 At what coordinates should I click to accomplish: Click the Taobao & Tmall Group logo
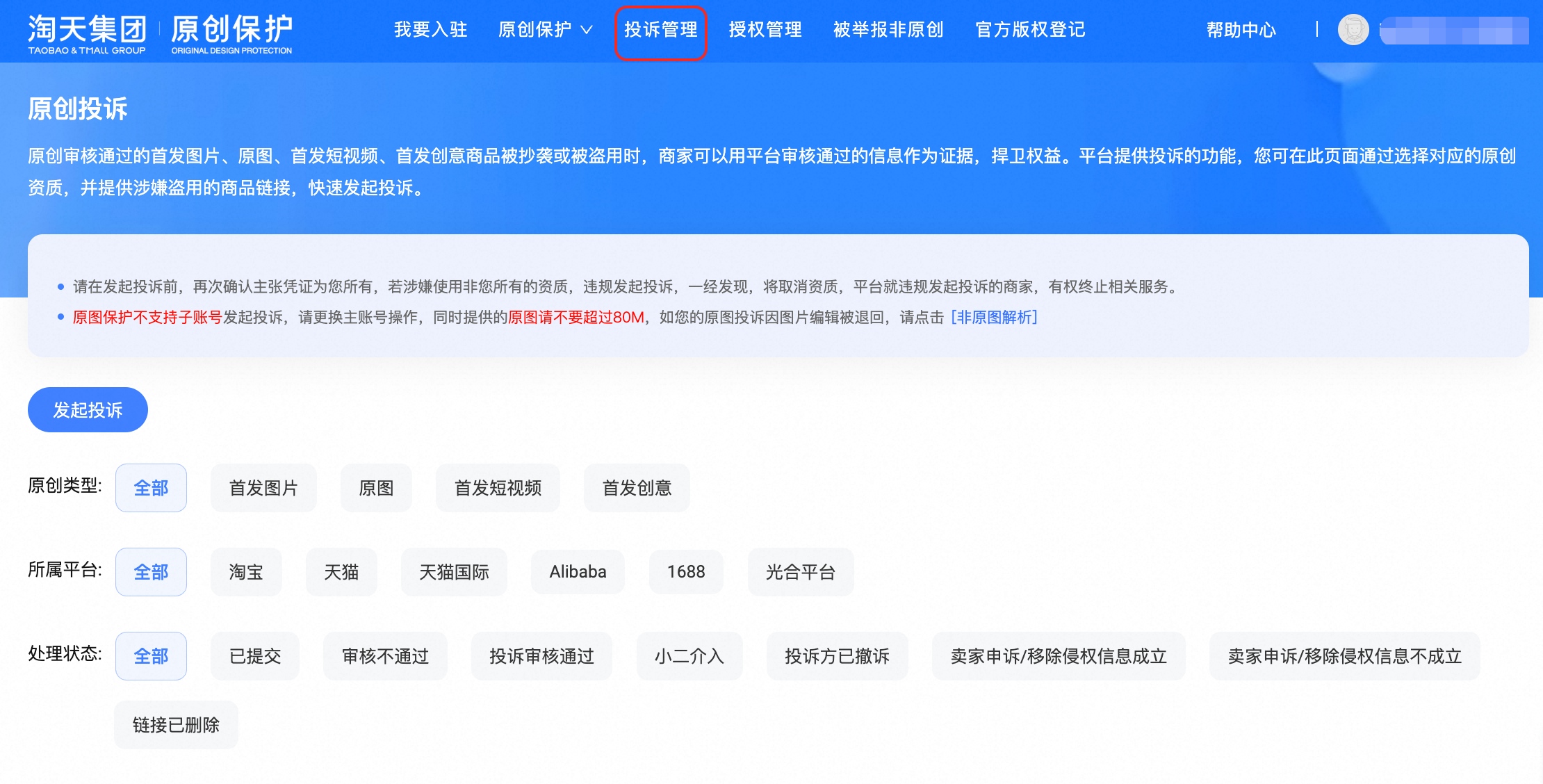coord(87,34)
